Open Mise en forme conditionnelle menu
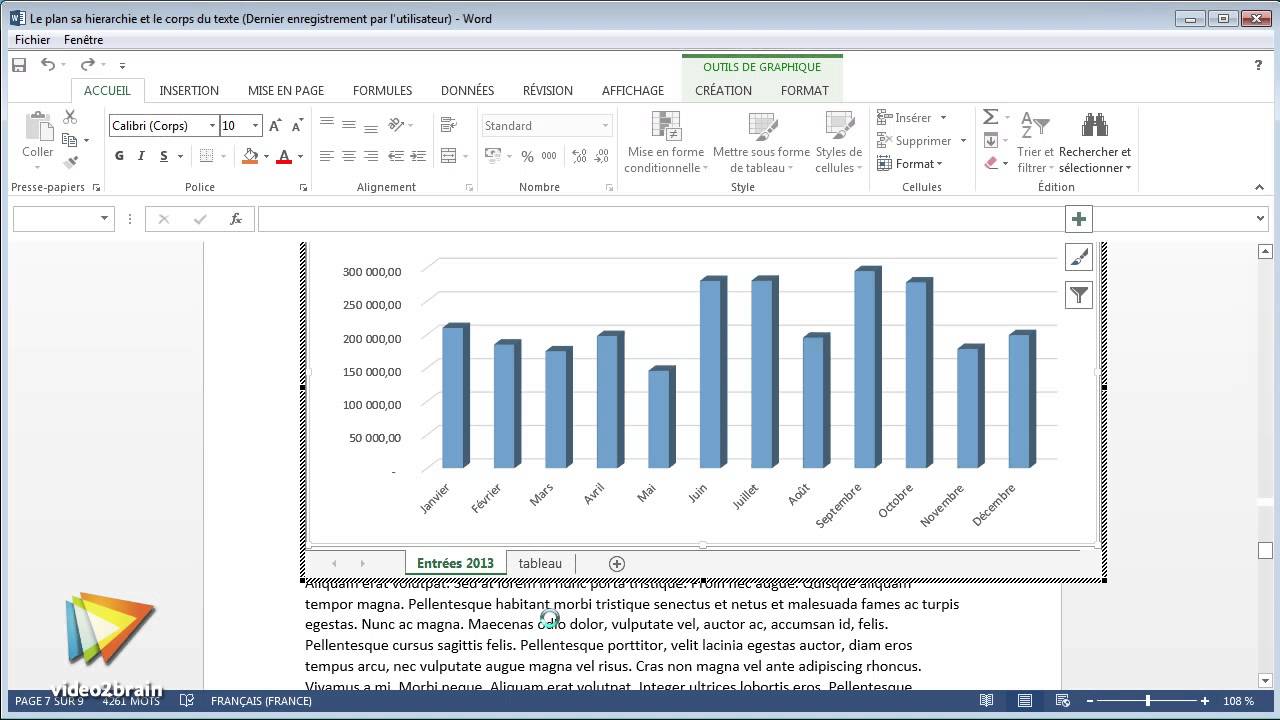The image size is (1280, 720). tap(666, 142)
